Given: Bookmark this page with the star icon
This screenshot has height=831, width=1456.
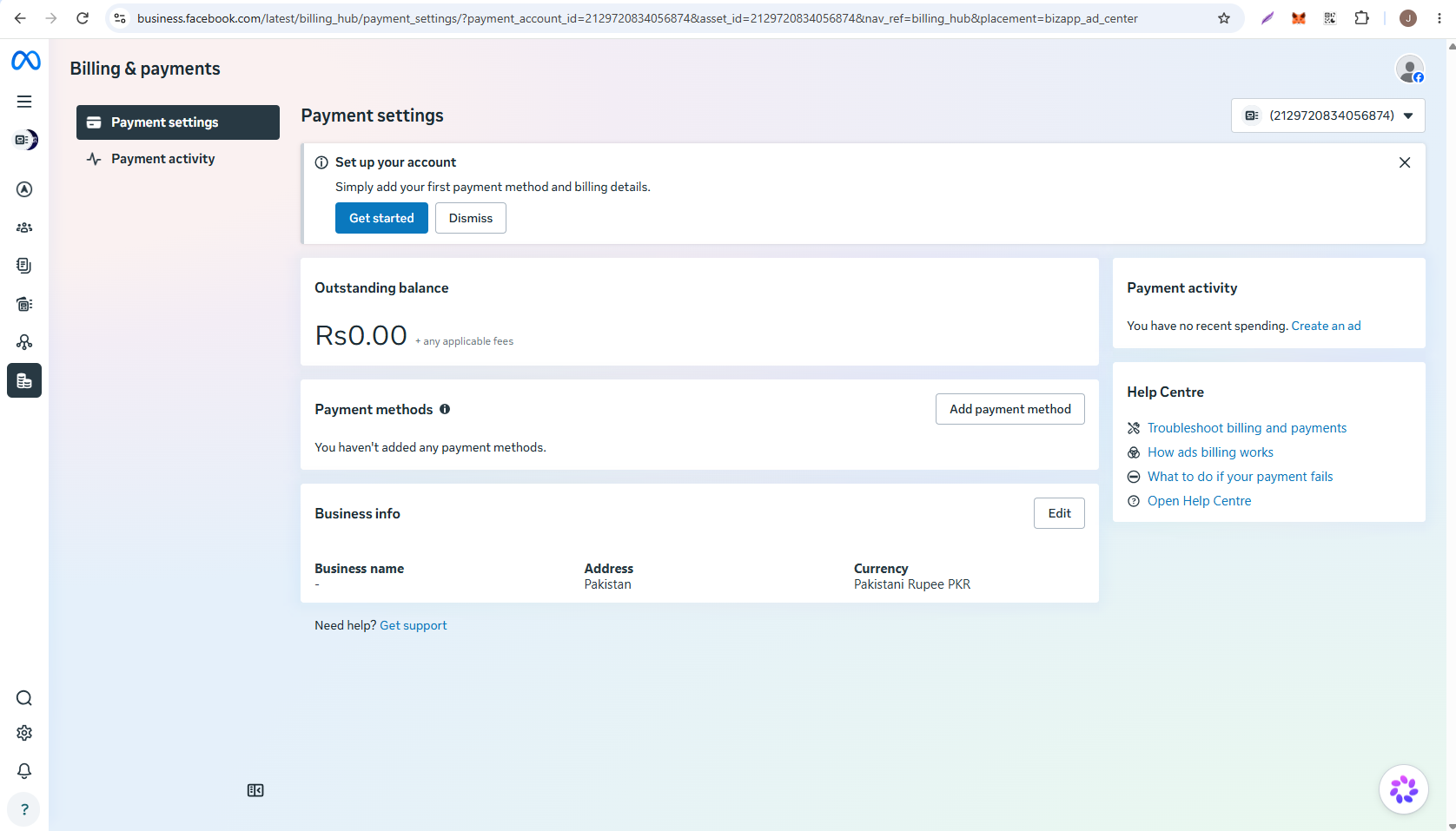Looking at the screenshot, I should (x=1224, y=18).
